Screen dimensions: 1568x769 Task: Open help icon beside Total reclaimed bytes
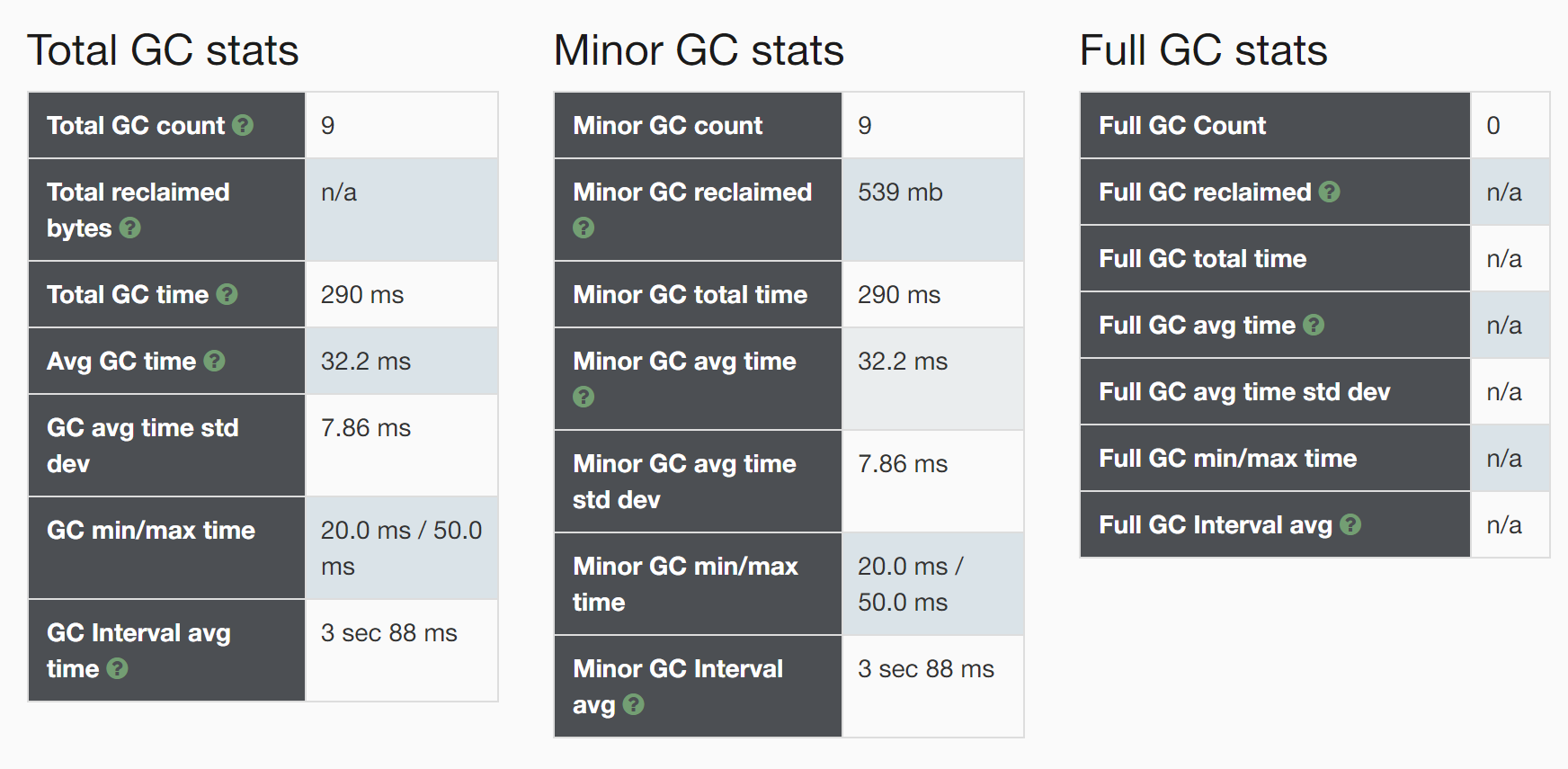click(x=129, y=228)
